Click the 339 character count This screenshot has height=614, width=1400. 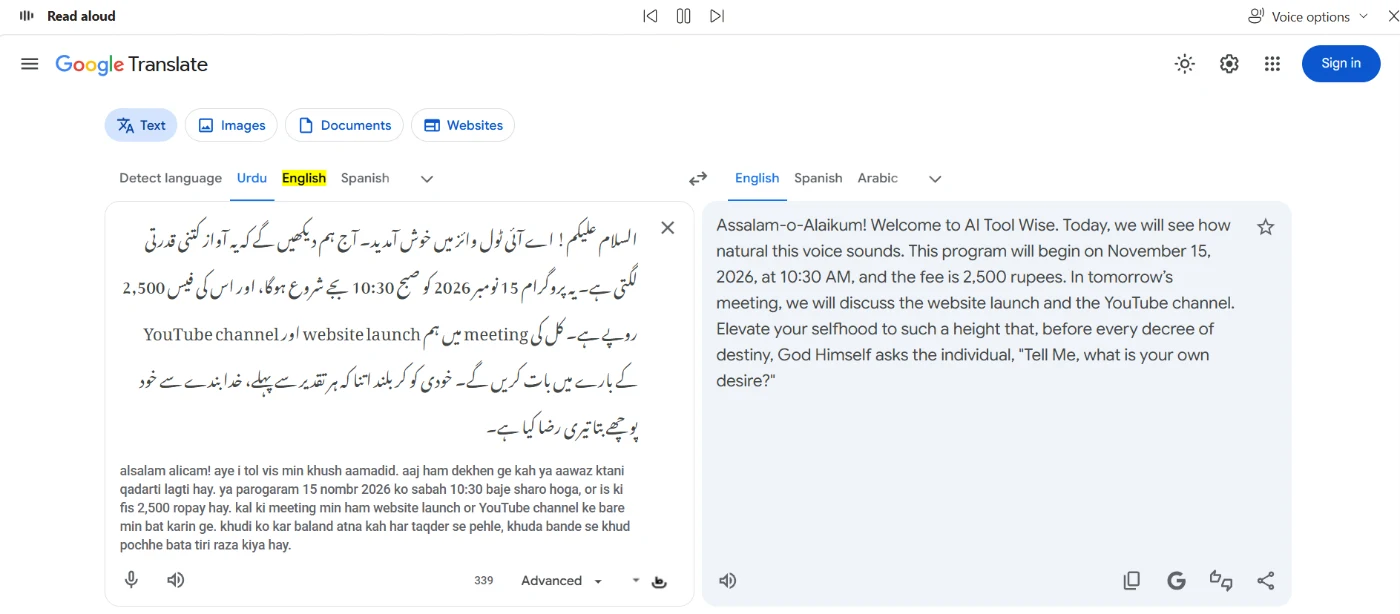pos(484,581)
